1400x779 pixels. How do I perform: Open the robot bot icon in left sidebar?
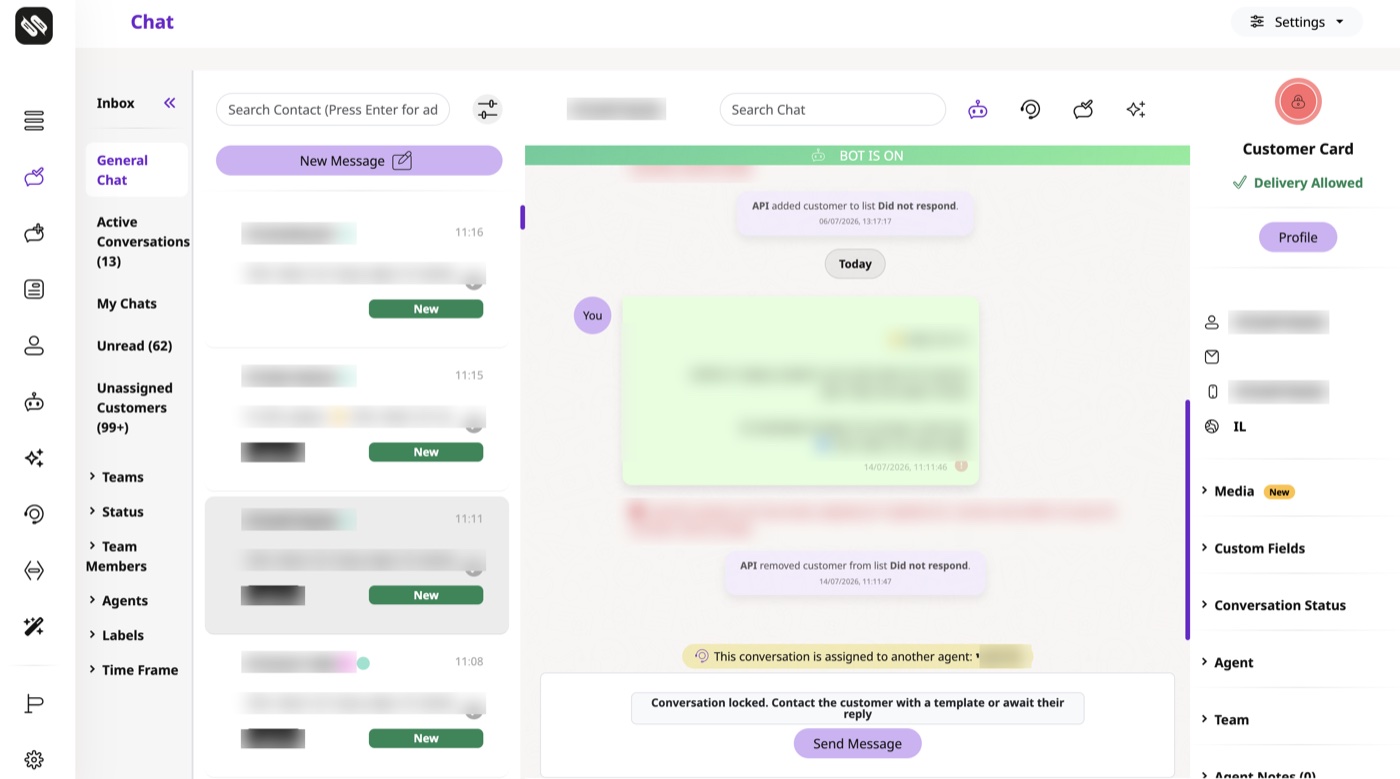pyautogui.click(x=34, y=402)
